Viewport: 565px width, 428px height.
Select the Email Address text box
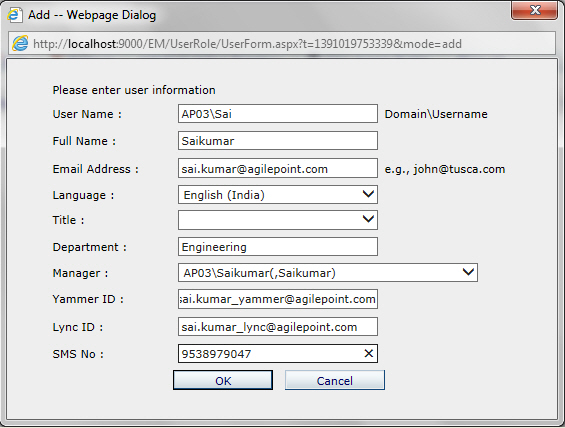click(278, 168)
